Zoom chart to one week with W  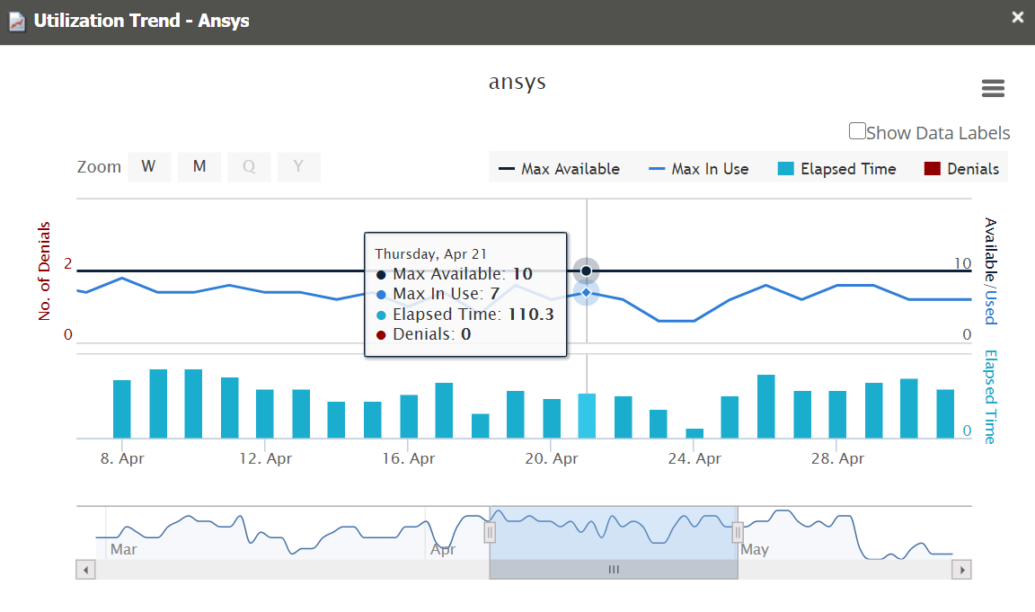pos(149,166)
